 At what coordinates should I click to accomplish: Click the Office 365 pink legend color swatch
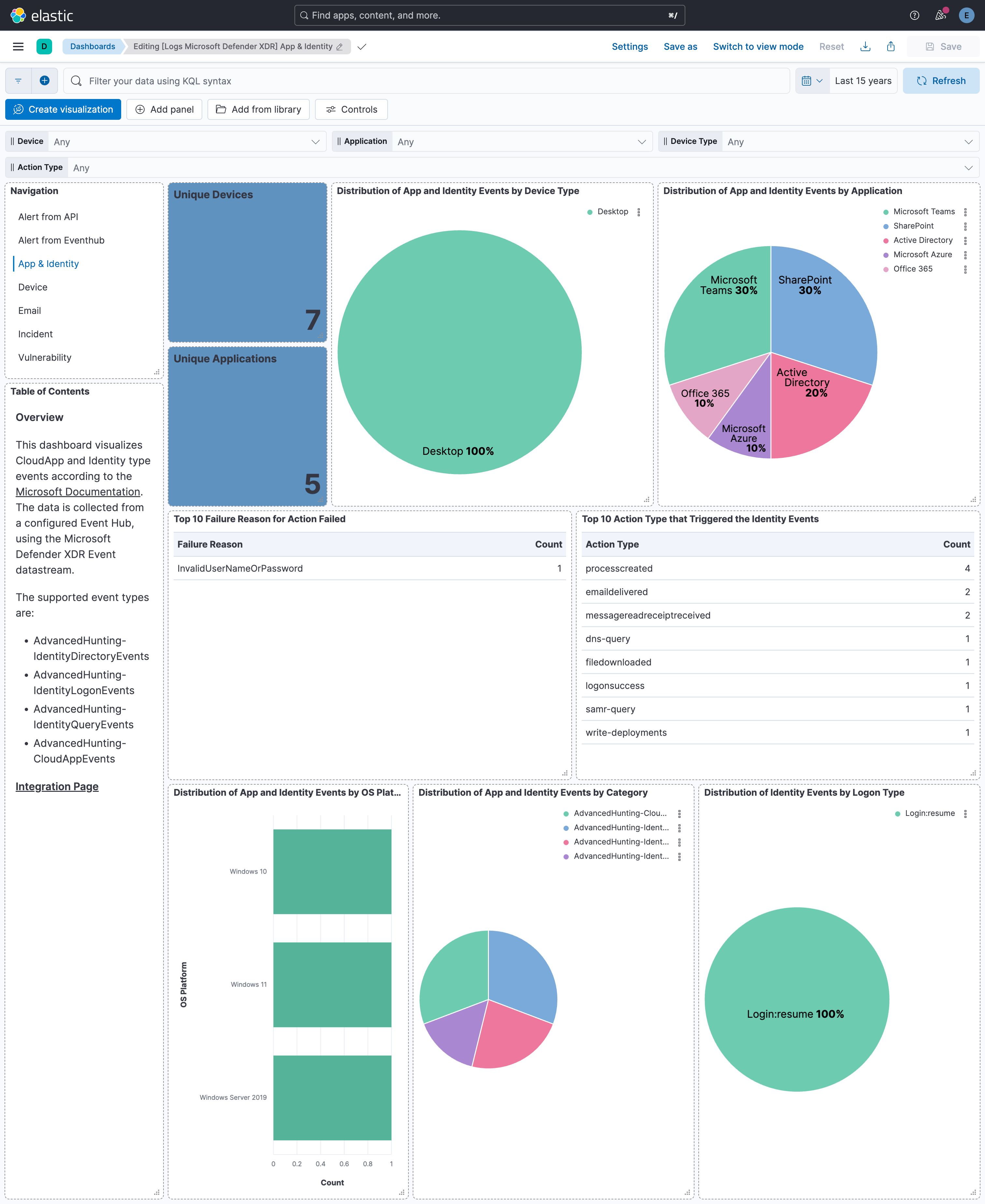click(x=886, y=269)
